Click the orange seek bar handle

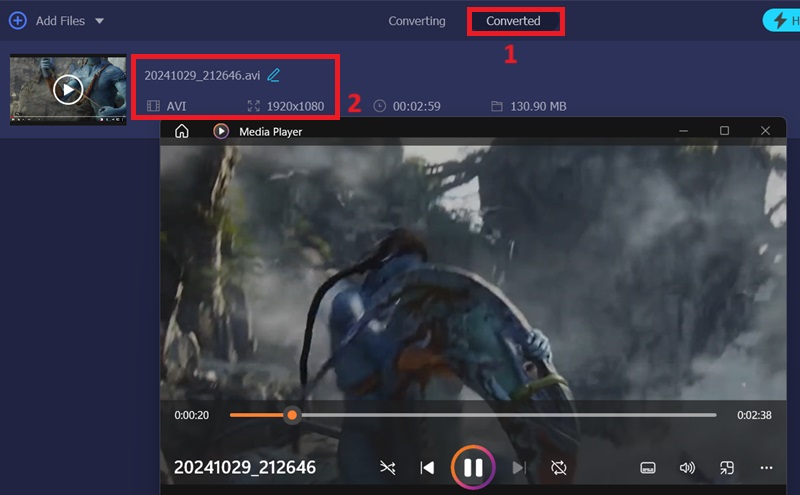coord(292,415)
